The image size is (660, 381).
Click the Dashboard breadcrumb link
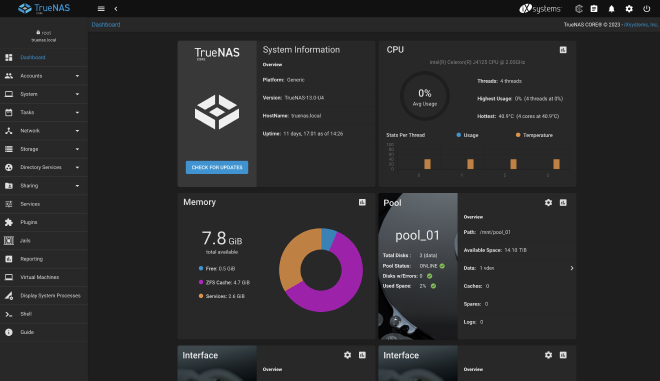(x=106, y=25)
